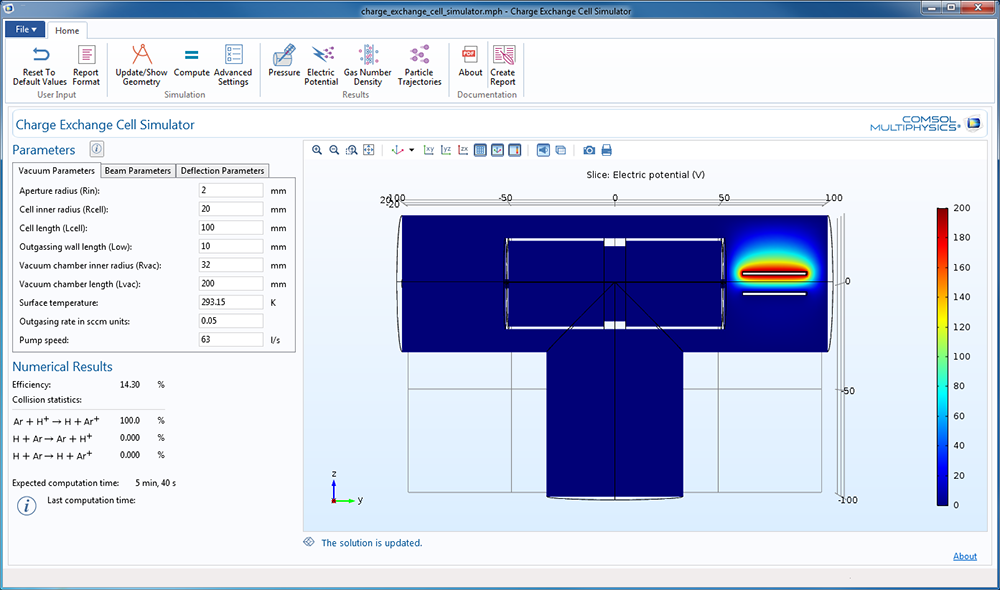The width and height of the screenshot is (1000, 590).
Task: Switch to the Deflection Parameters tab
Action: (222, 171)
